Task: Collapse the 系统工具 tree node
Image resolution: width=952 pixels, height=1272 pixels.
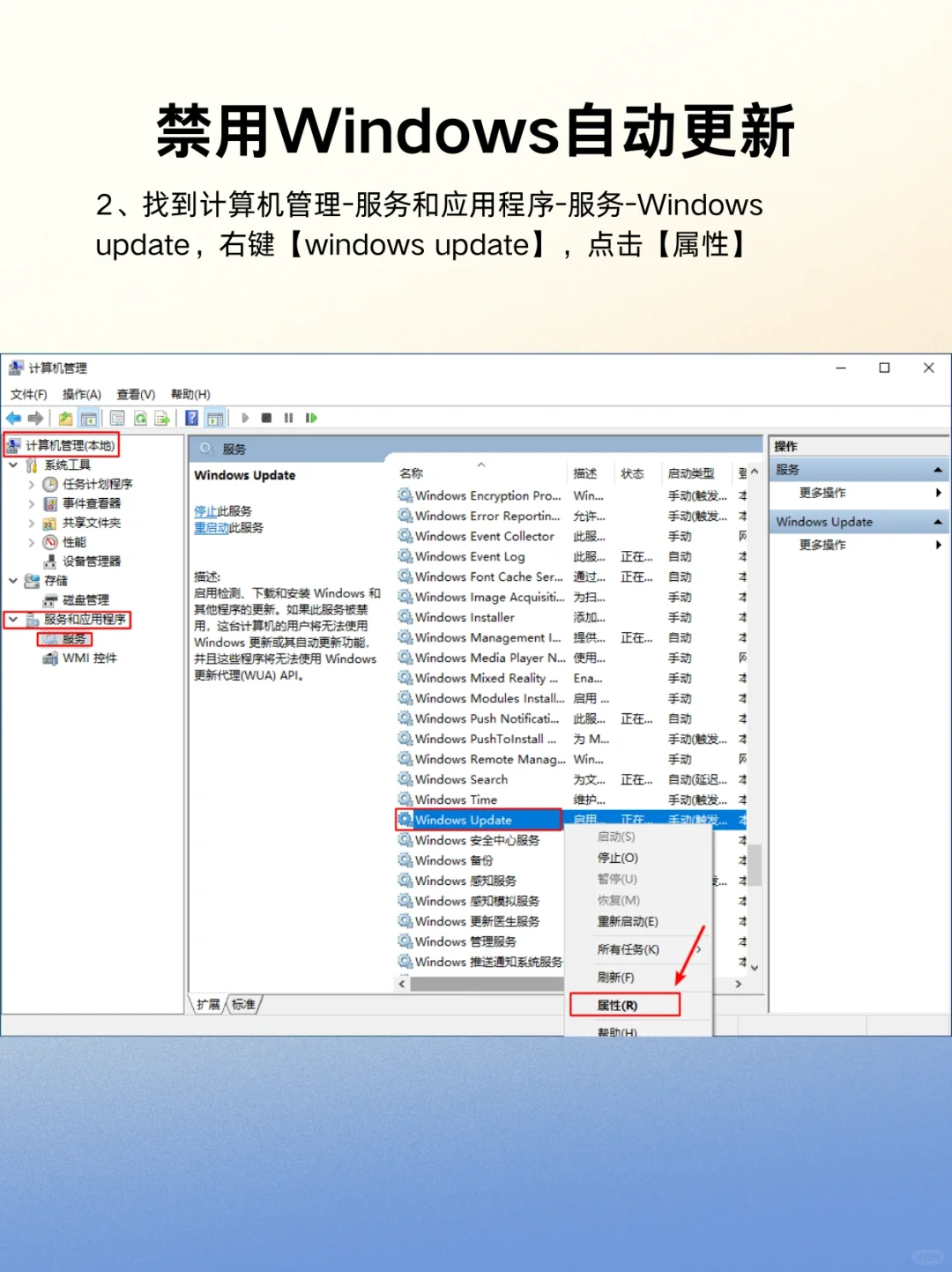Action: (x=13, y=465)
